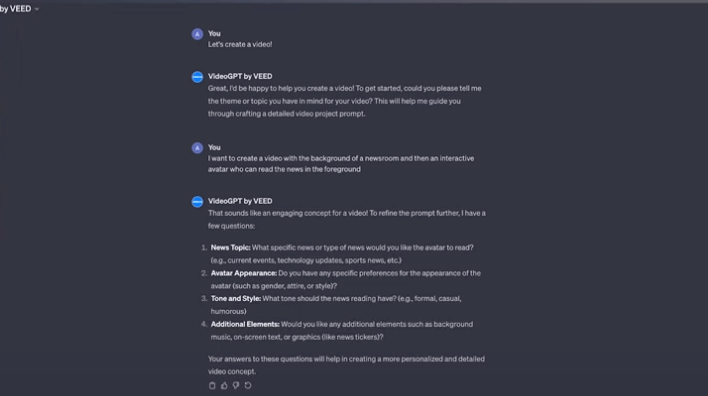Give the response a thumbs down
Screen dimensions: 708x396
pos(236,385)
